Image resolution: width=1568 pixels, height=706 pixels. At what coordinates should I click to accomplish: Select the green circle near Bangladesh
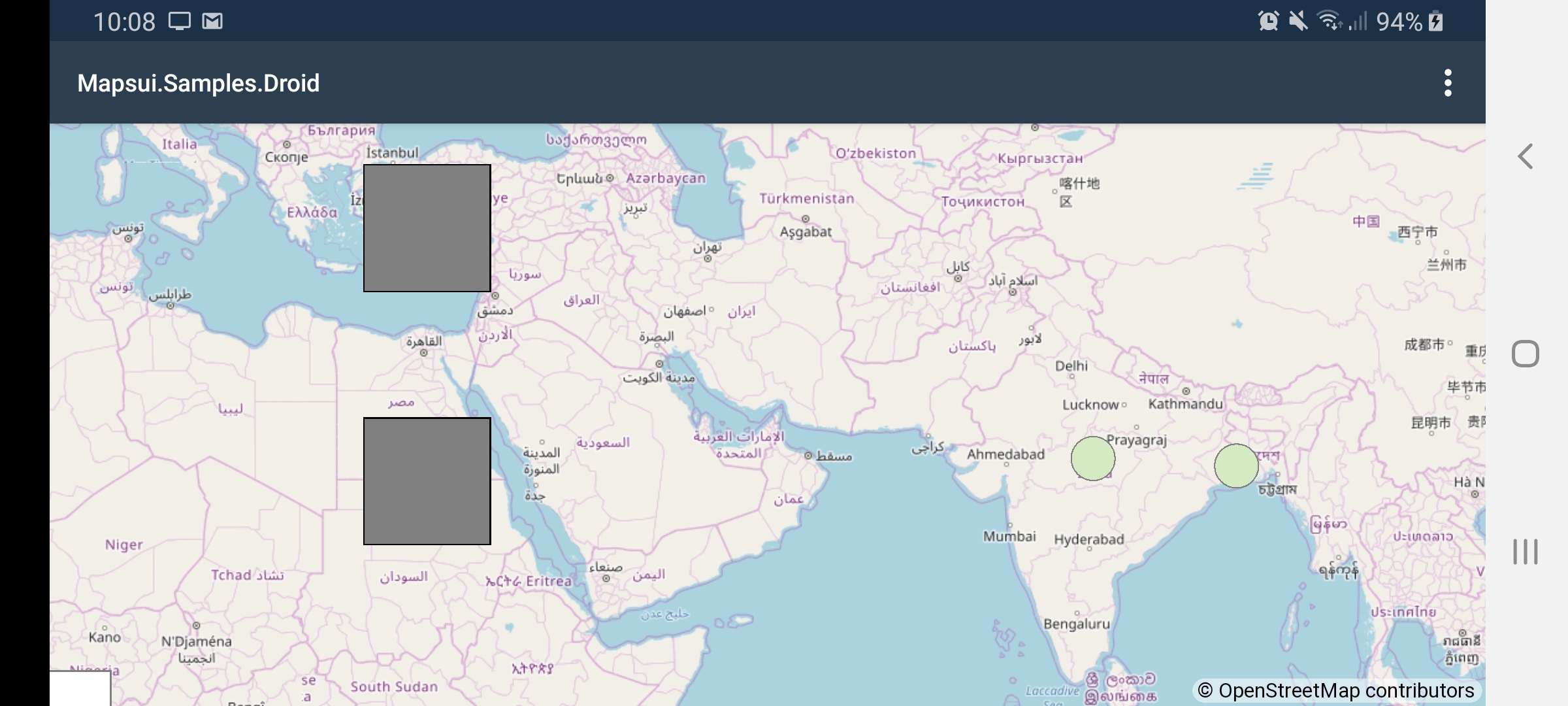click(x=1236, y=466)
